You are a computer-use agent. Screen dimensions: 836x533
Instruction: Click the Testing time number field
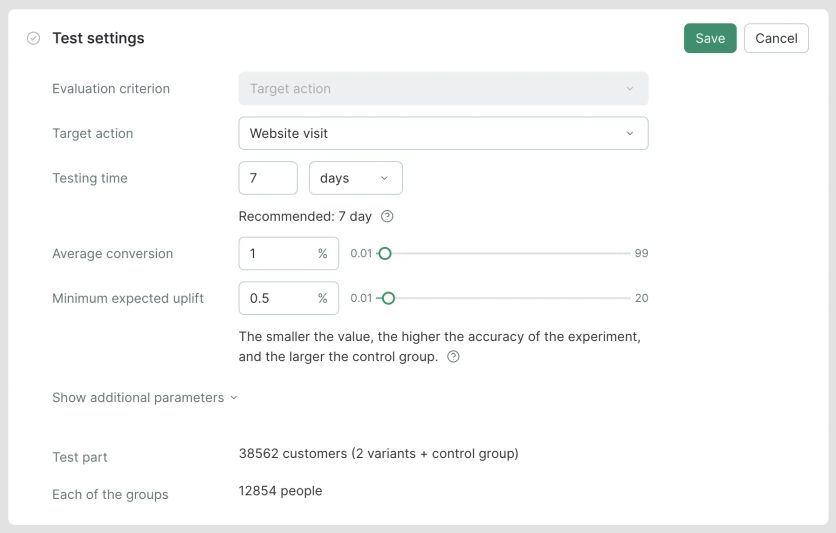point(268,178)
